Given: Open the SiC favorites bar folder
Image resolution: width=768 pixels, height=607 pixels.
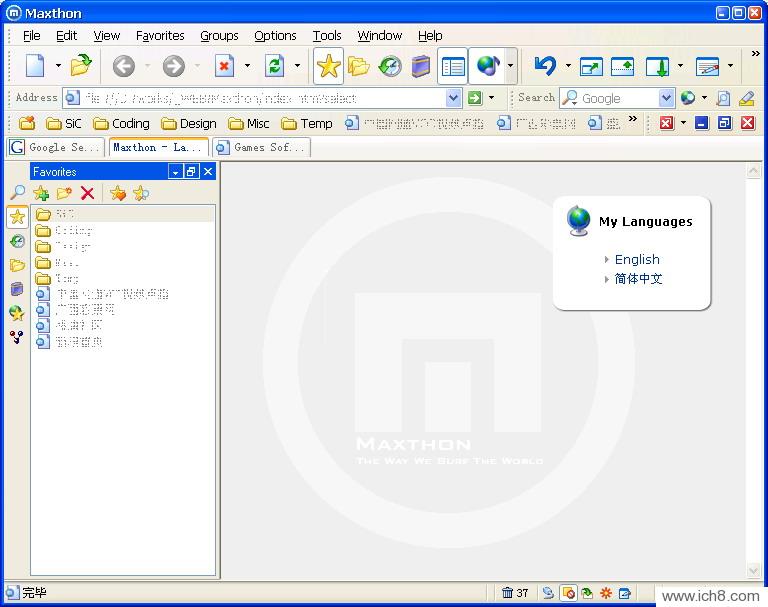Looking at the screenshot, I should 64,123.
